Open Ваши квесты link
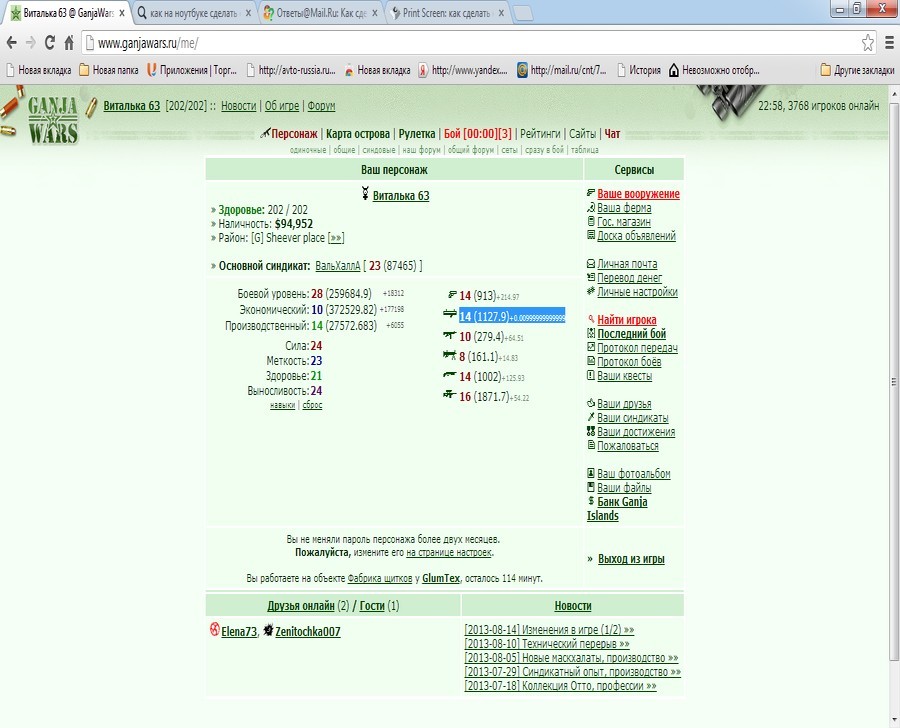Image resolution: width=900 pixels, height=728 pixels. tap(624, 375)
